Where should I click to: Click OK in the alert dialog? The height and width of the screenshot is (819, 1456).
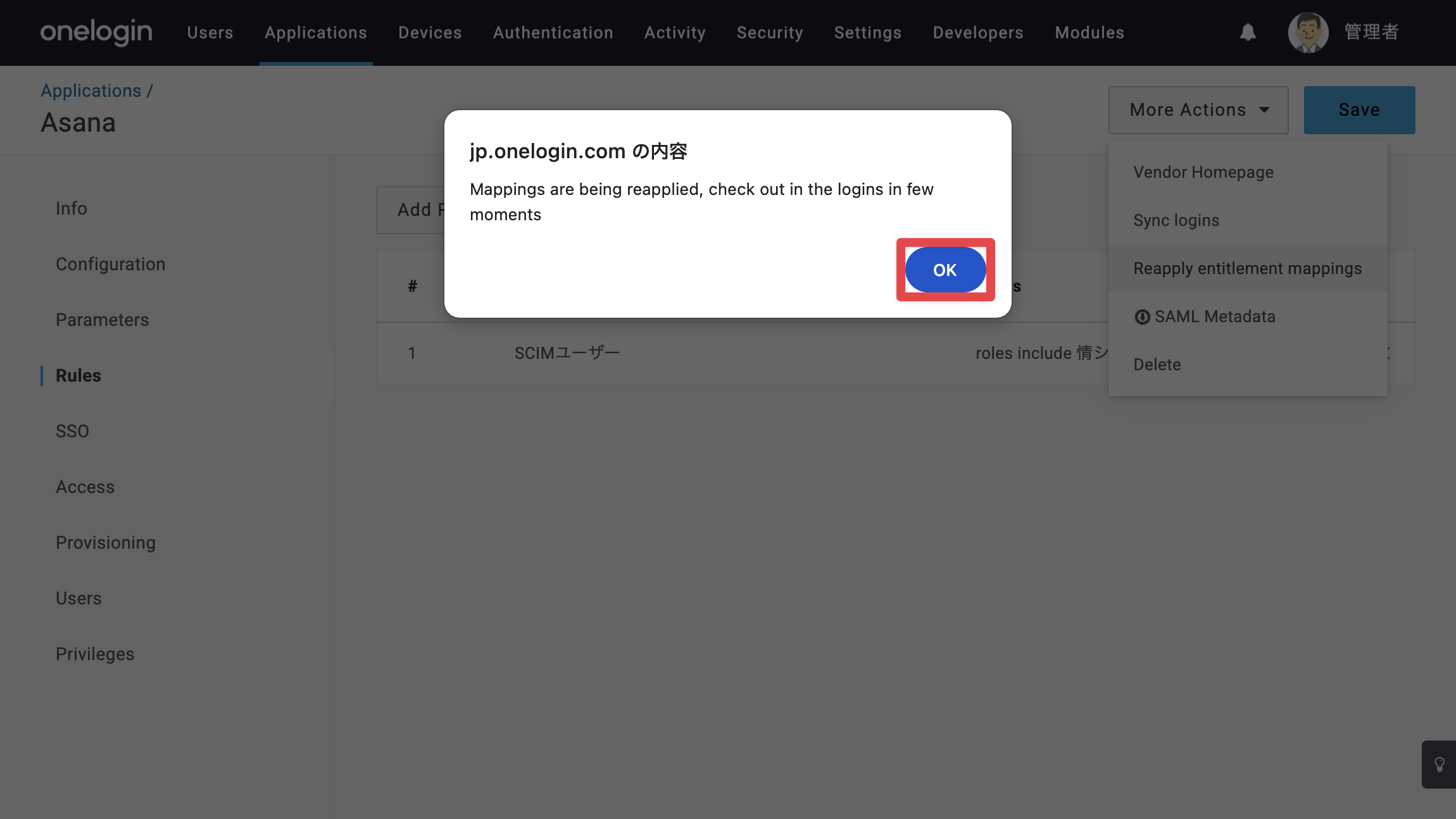(x=945, y=270)
